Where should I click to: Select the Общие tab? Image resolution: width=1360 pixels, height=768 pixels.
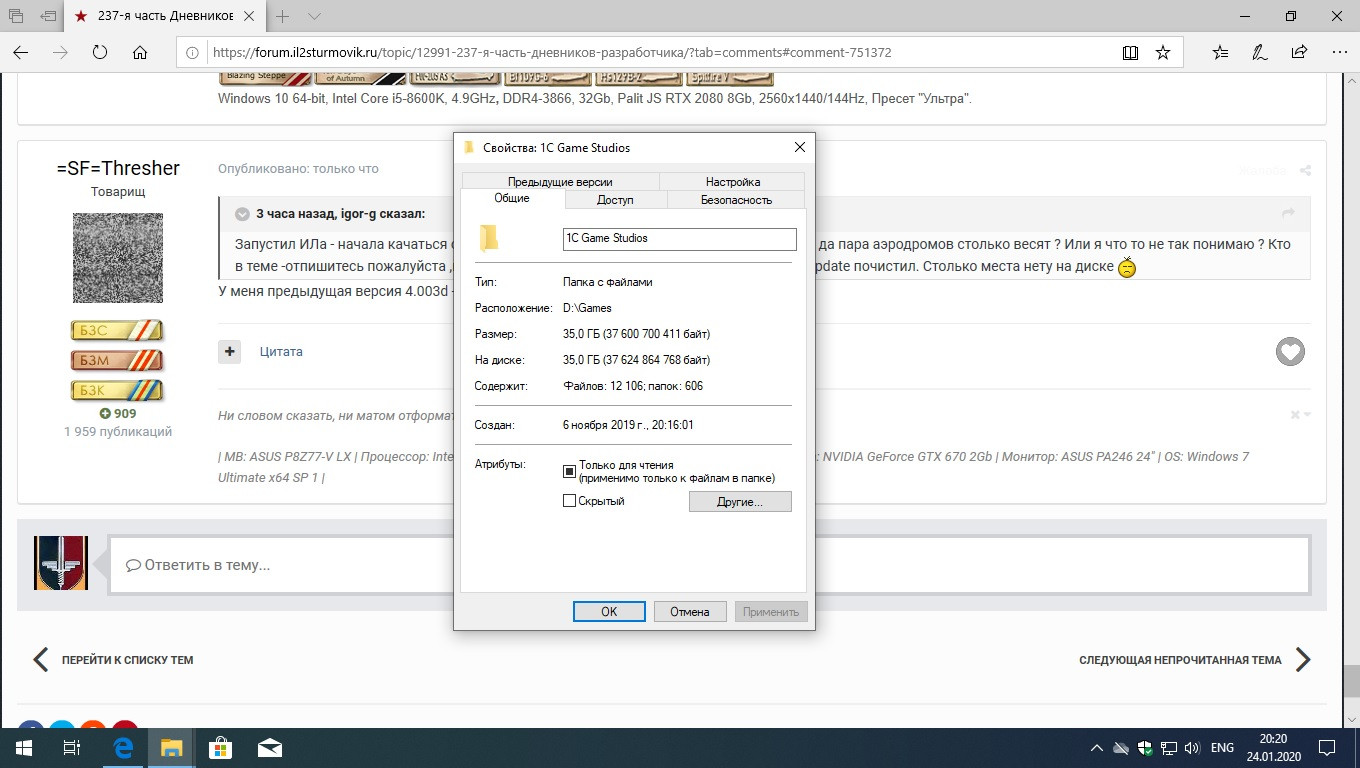(512, 198)
